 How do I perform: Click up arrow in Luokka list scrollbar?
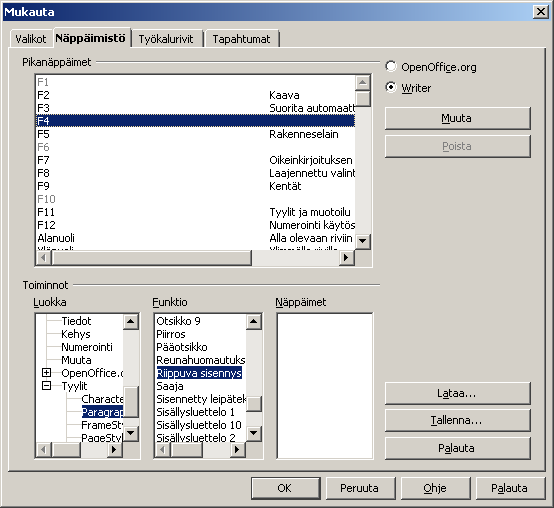click(x=131, y=321)
